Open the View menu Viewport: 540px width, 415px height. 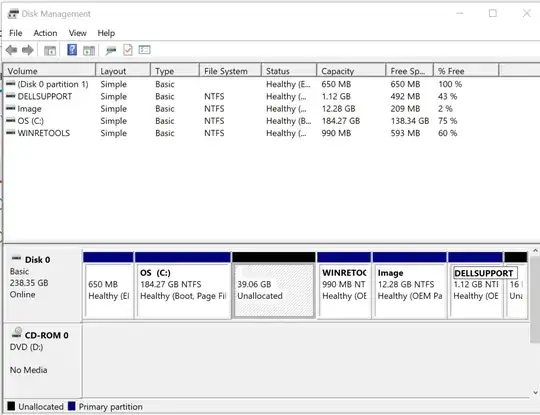(77, 33)
